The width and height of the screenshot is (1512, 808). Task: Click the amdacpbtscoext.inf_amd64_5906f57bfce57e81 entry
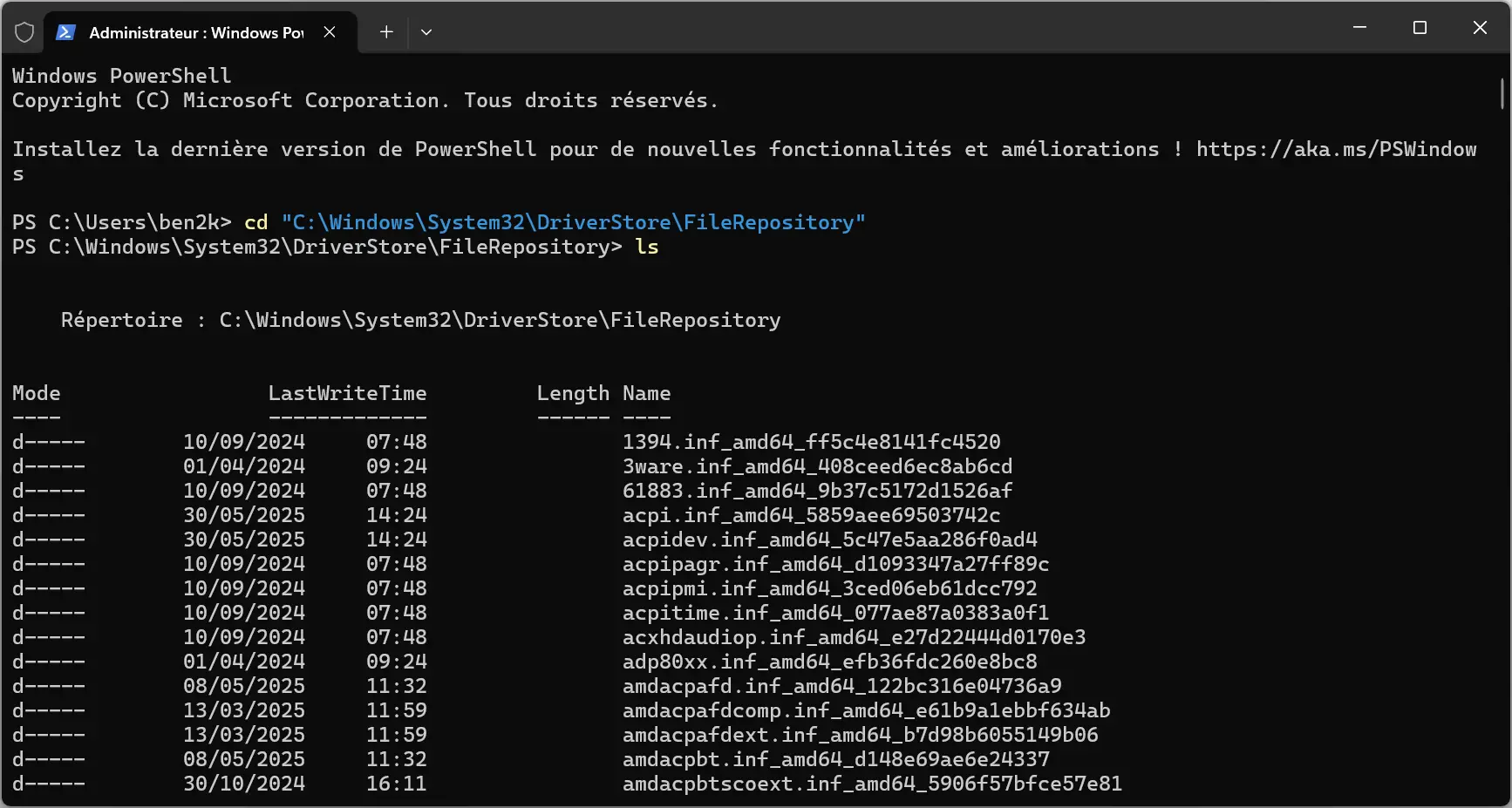click(872, 784)
